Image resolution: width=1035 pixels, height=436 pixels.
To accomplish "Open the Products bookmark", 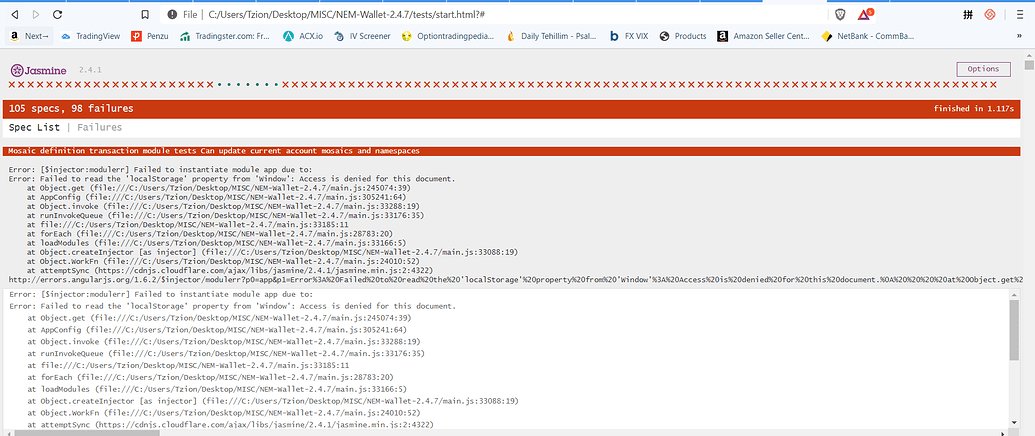I will tap(683, 36).
